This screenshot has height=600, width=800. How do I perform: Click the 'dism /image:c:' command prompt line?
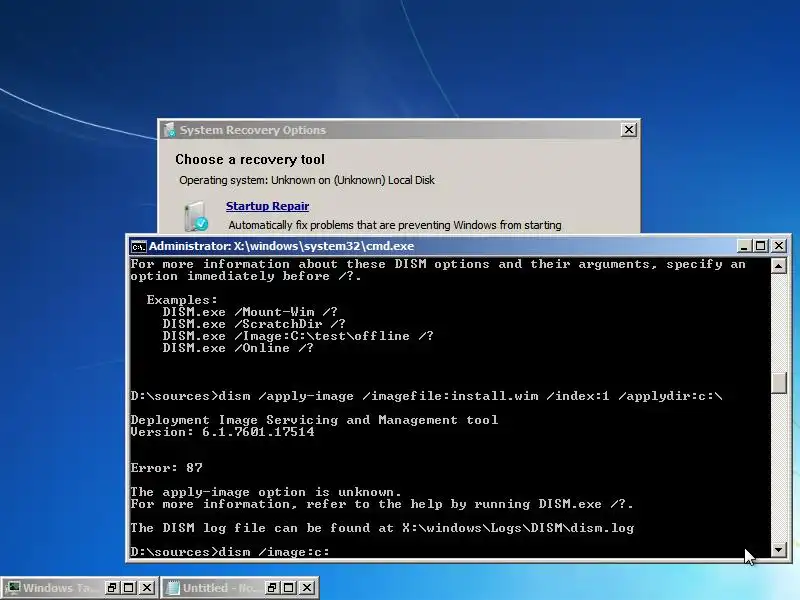pyautogui.click(x=230, y=552)
